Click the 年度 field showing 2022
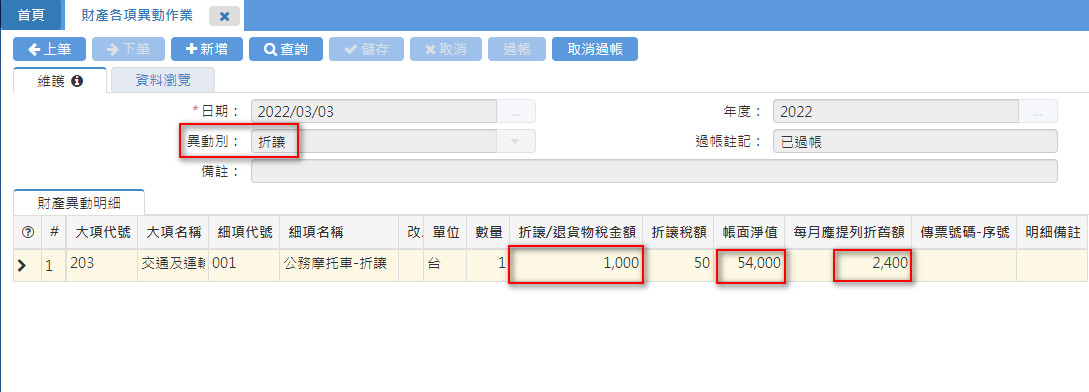This screenshot has width=1089, height=392. (x=896, y=111)
